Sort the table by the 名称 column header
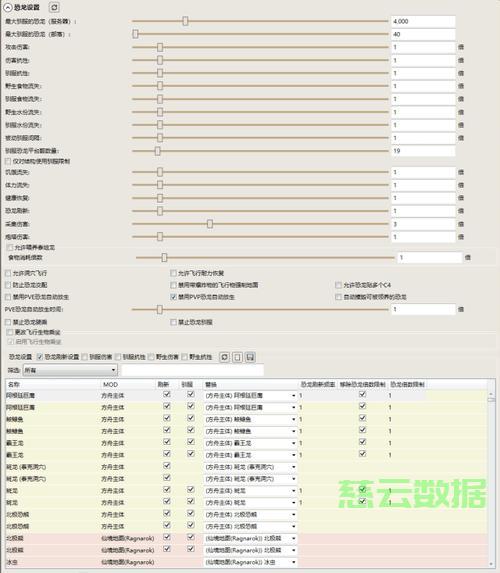The image size is (500, 573). click(53, 384)
